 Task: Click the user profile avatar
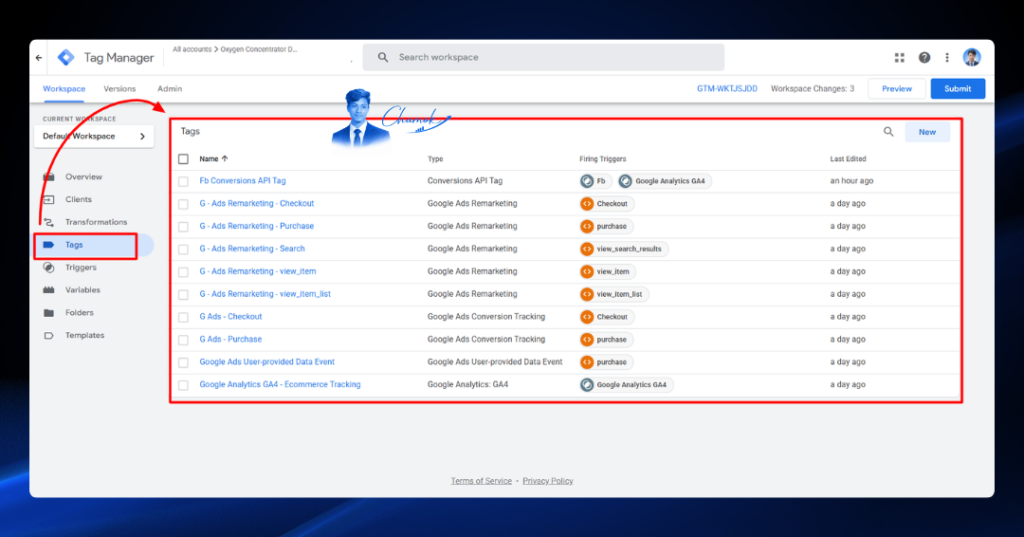972,57
